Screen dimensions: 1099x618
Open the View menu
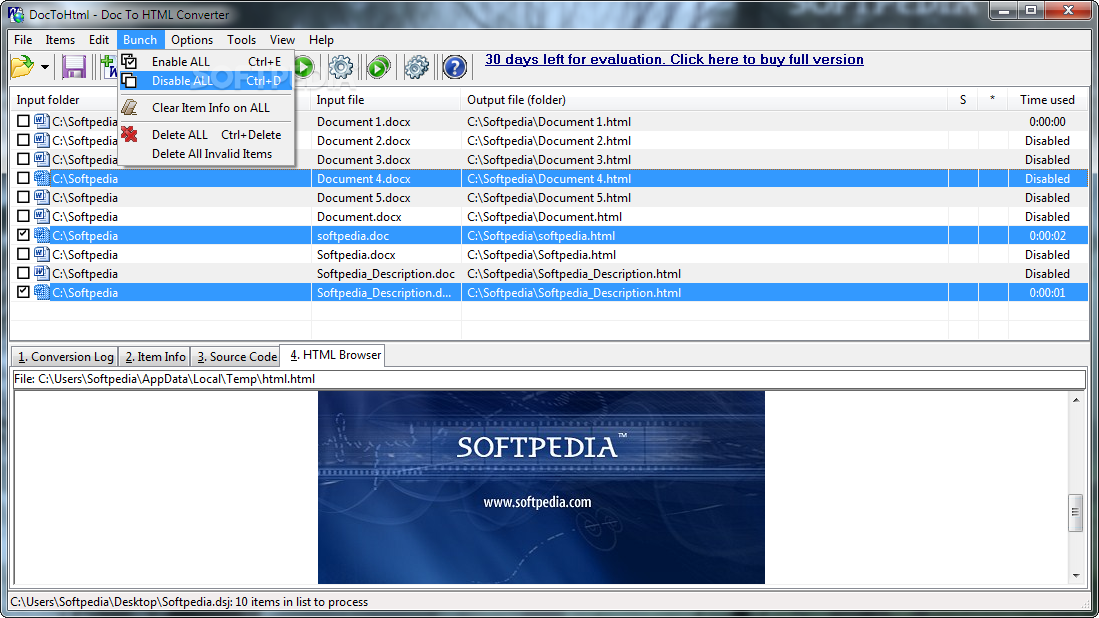(x=282, y=40)
